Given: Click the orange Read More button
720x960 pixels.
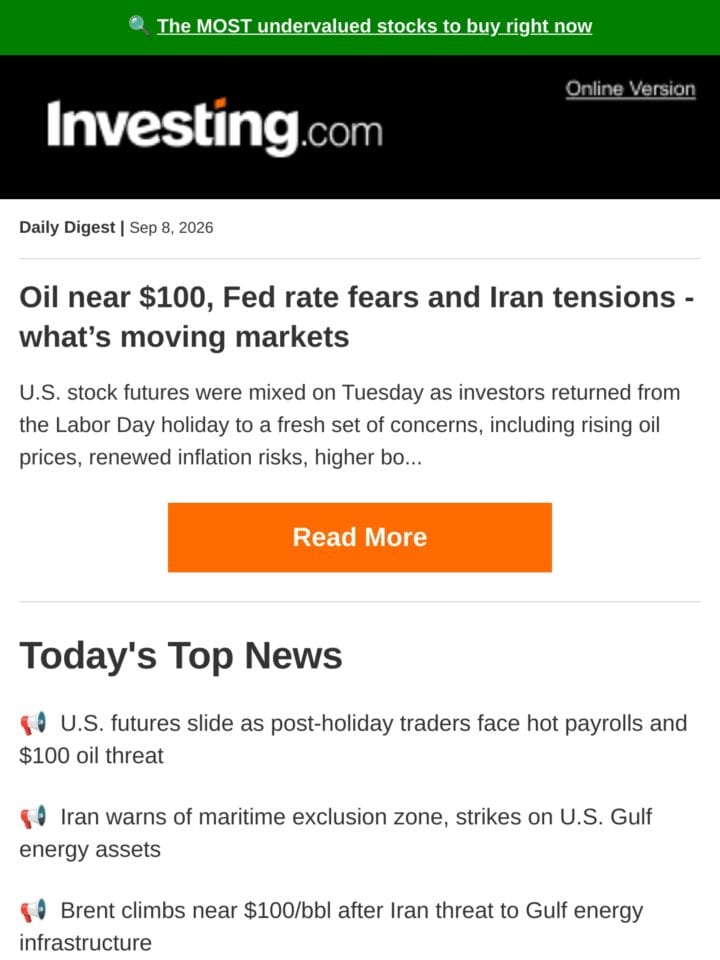Looking at the screenshot, I should point(359,537).
